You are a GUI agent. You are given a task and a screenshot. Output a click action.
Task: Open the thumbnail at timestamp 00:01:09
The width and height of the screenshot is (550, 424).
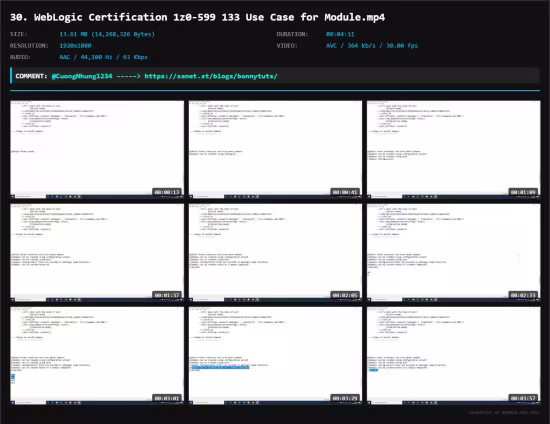pyautogui.click(x=454, y=149)
